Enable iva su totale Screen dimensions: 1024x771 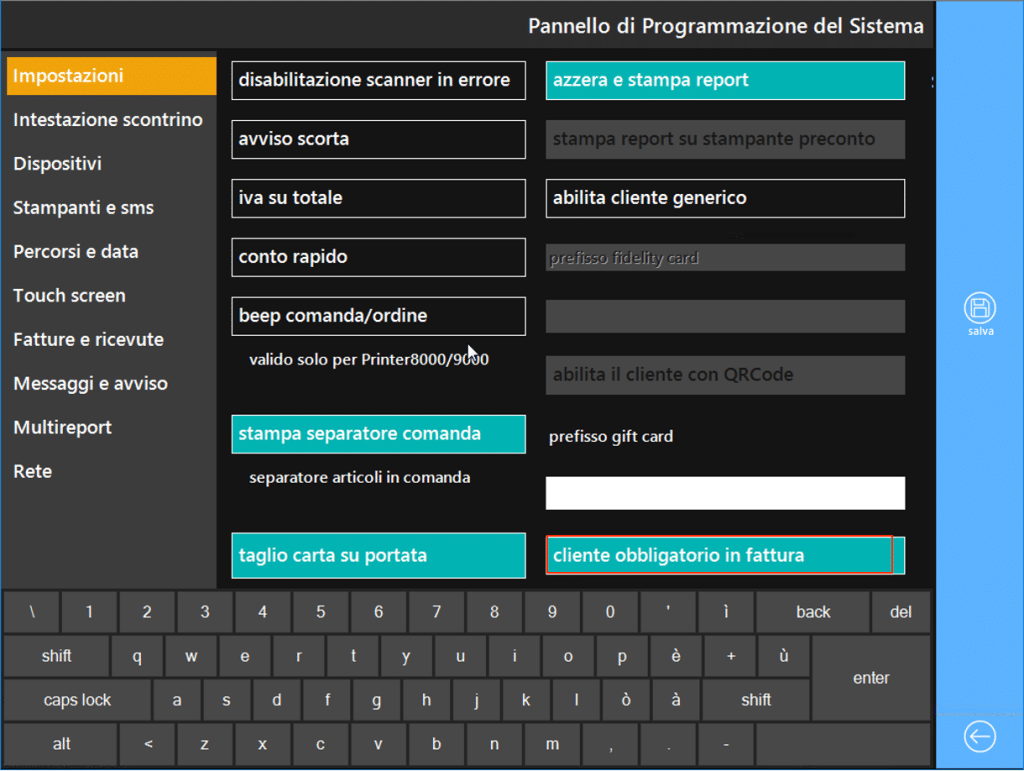point(378,198)
